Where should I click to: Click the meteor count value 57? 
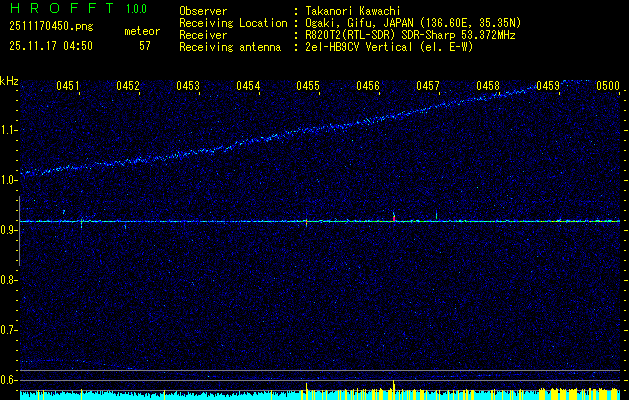click(145, 45)
